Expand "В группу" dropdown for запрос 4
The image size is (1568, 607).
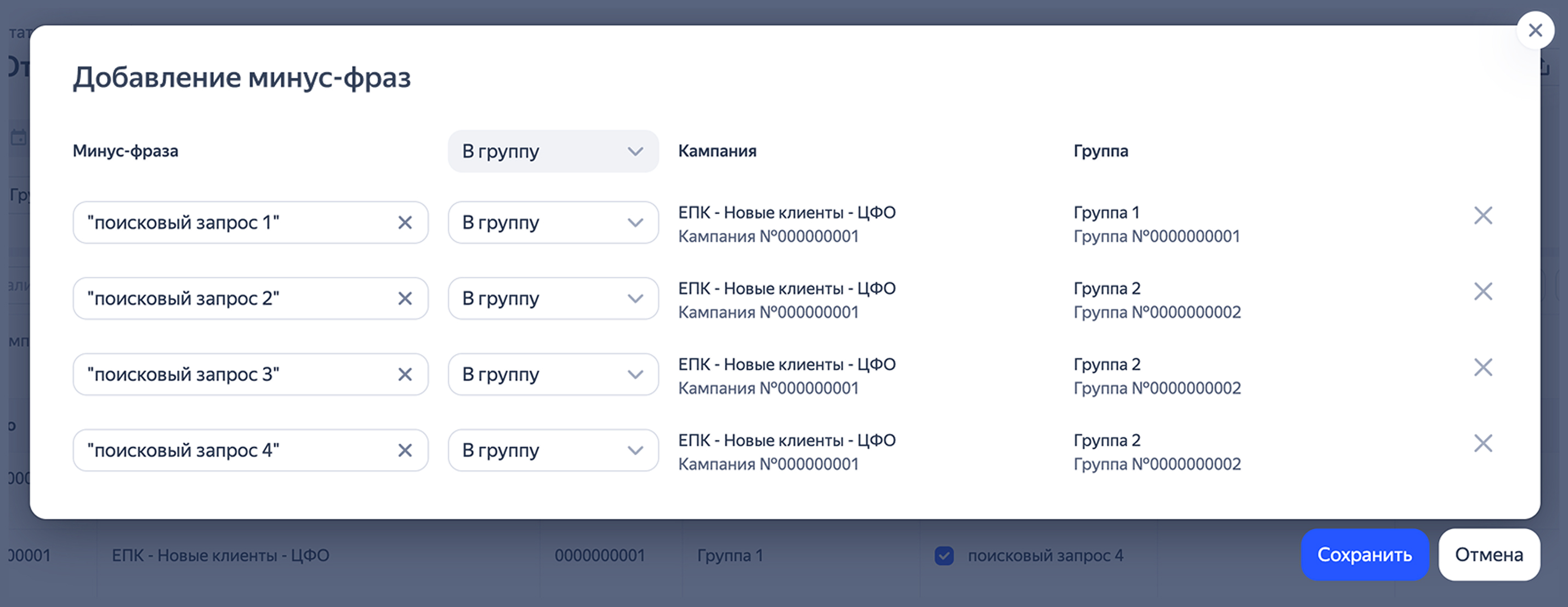point(553,451)
